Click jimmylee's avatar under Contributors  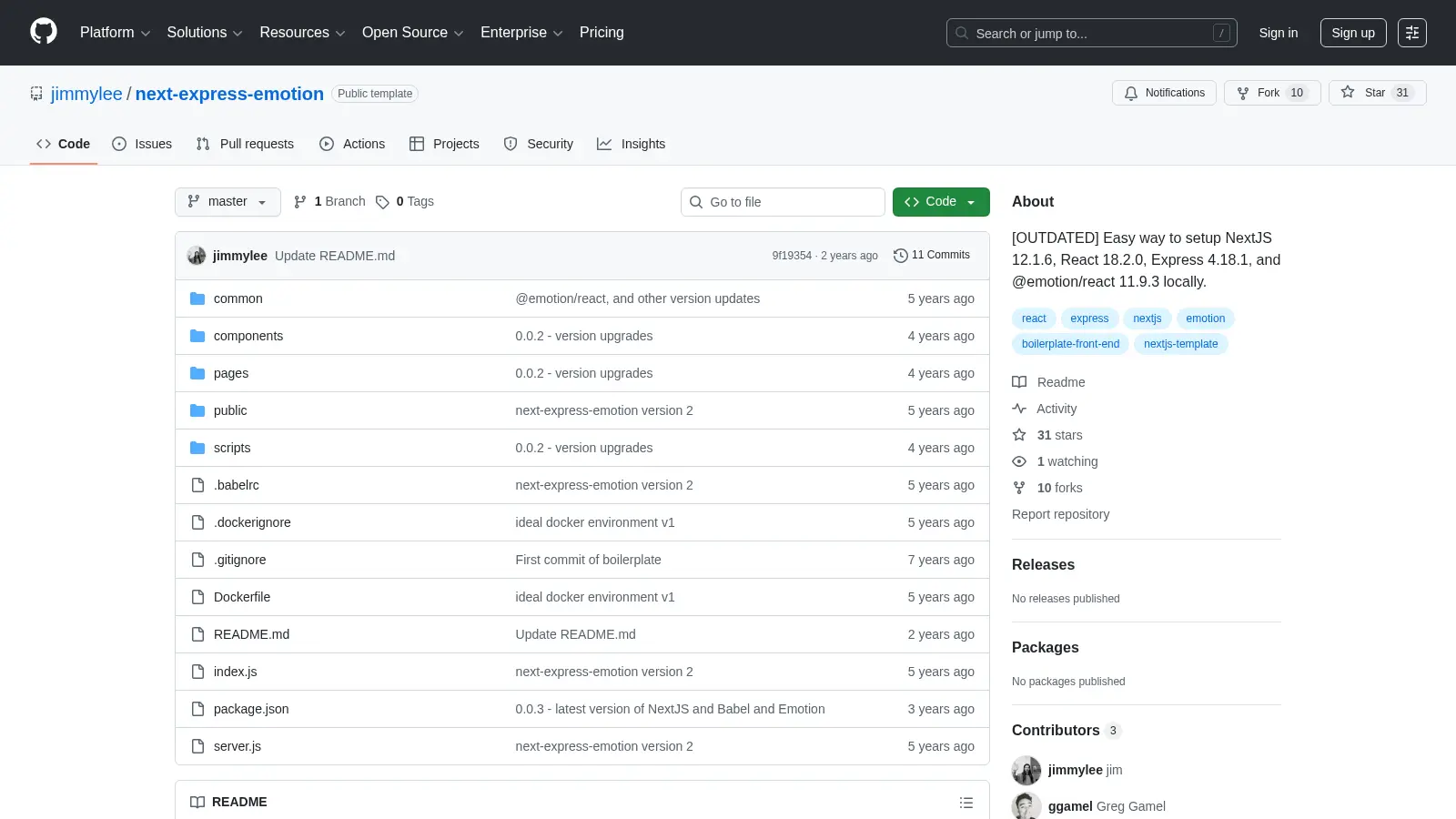point(1026,770)
